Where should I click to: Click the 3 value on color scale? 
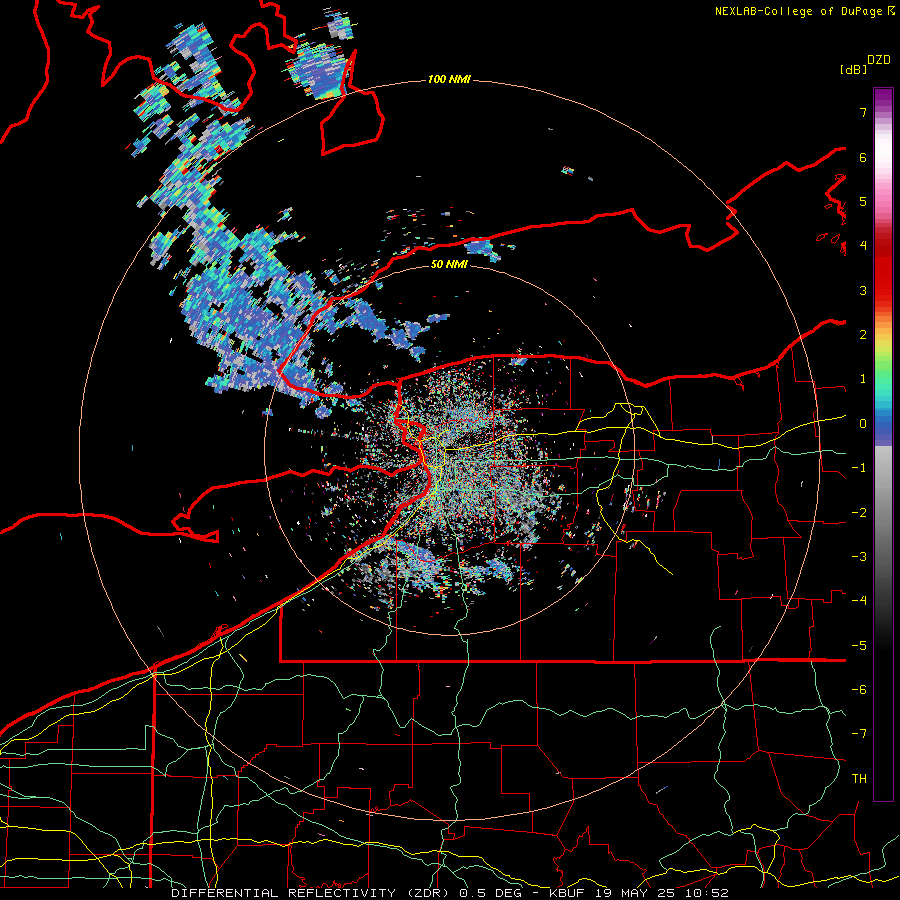pos(863,290)
